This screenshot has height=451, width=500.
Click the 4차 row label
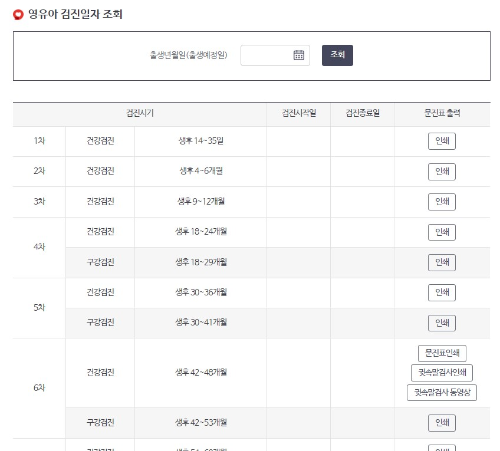[x=39, y=247]
